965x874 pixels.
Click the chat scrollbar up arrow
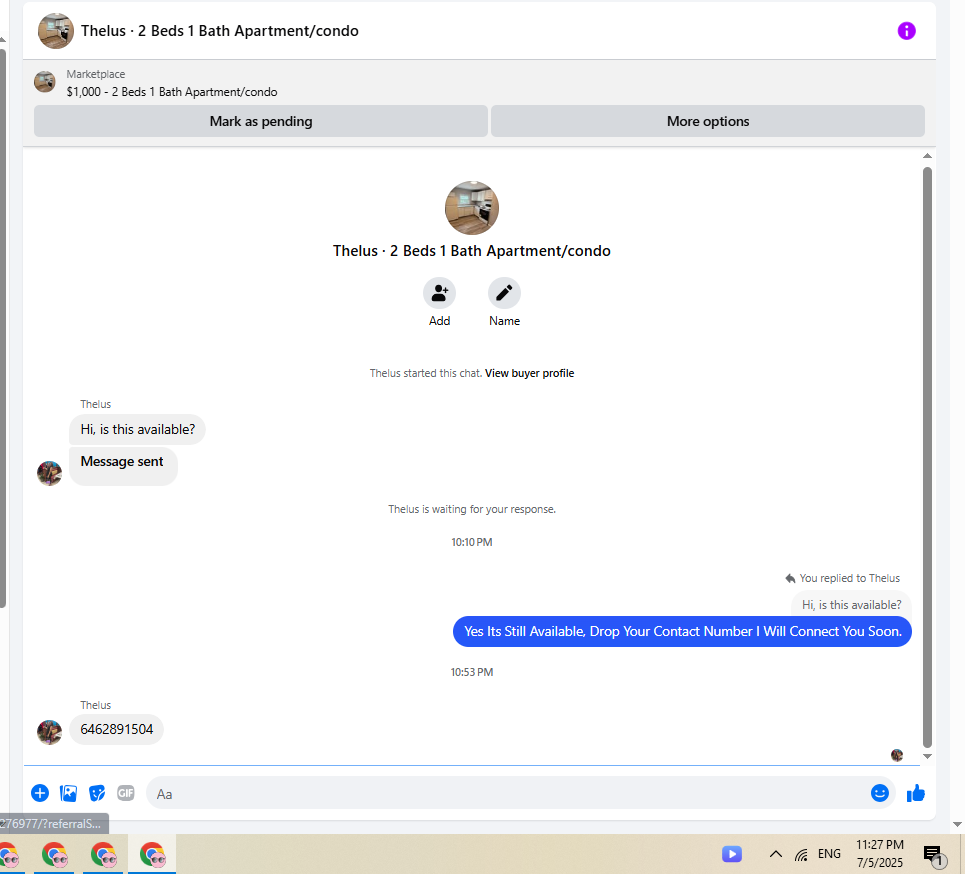[x=927, y=156]
